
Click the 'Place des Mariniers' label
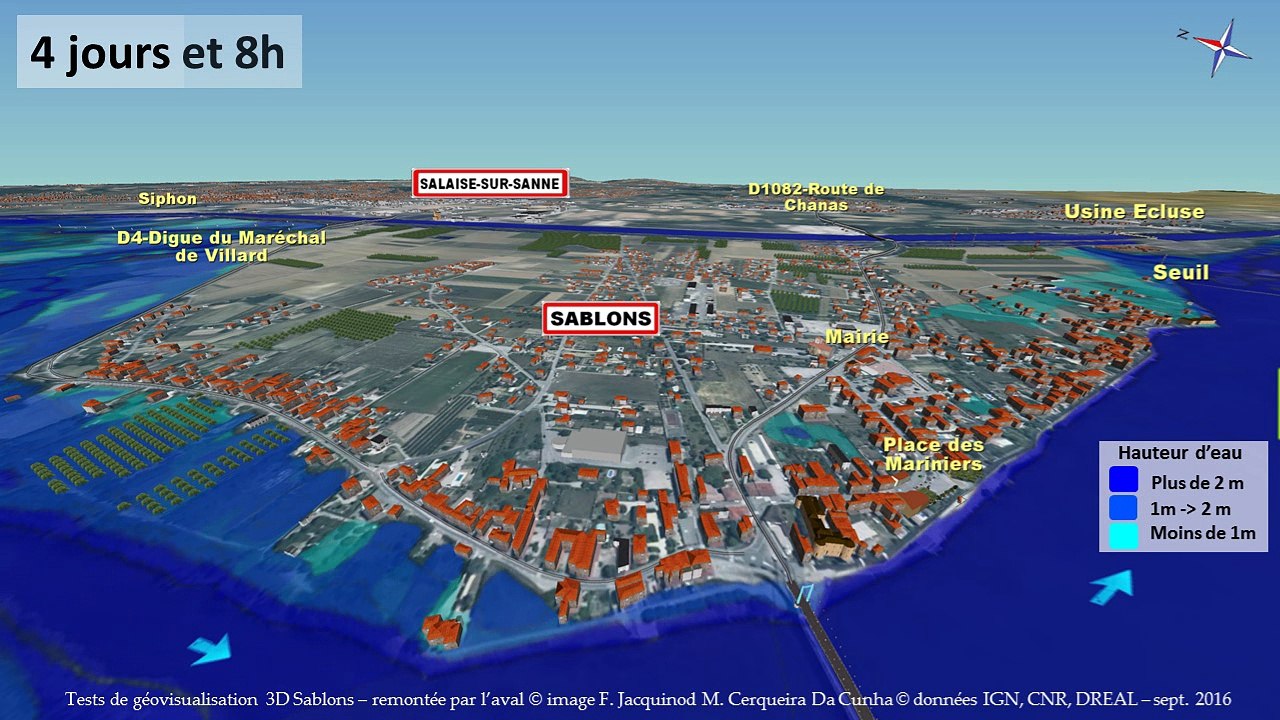coord(933,454)
